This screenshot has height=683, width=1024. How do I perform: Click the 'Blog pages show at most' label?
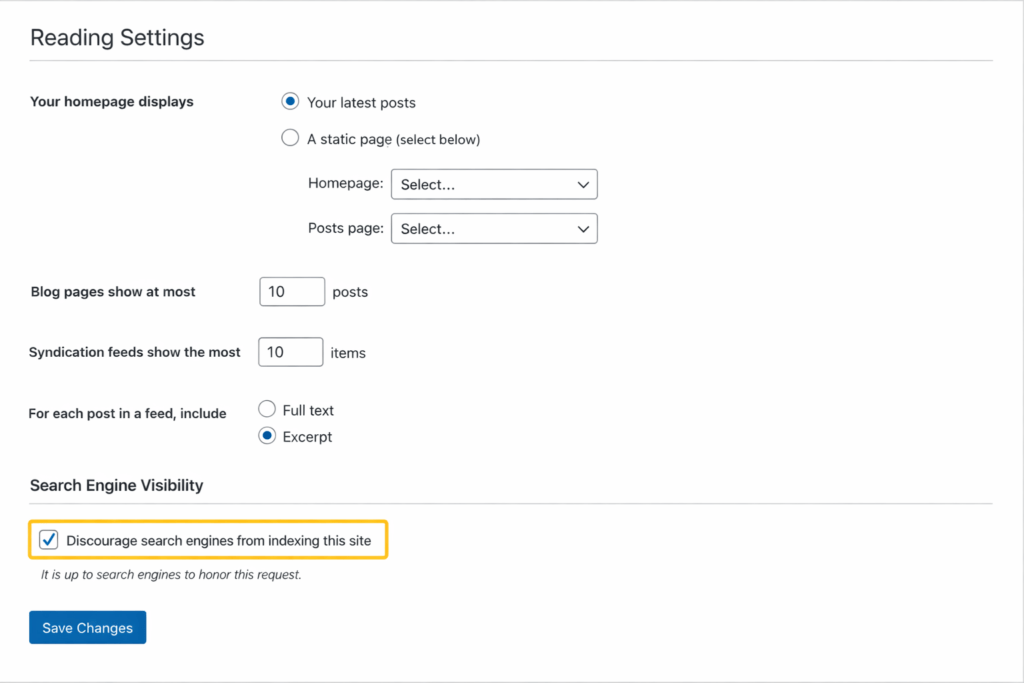point(113,292)
